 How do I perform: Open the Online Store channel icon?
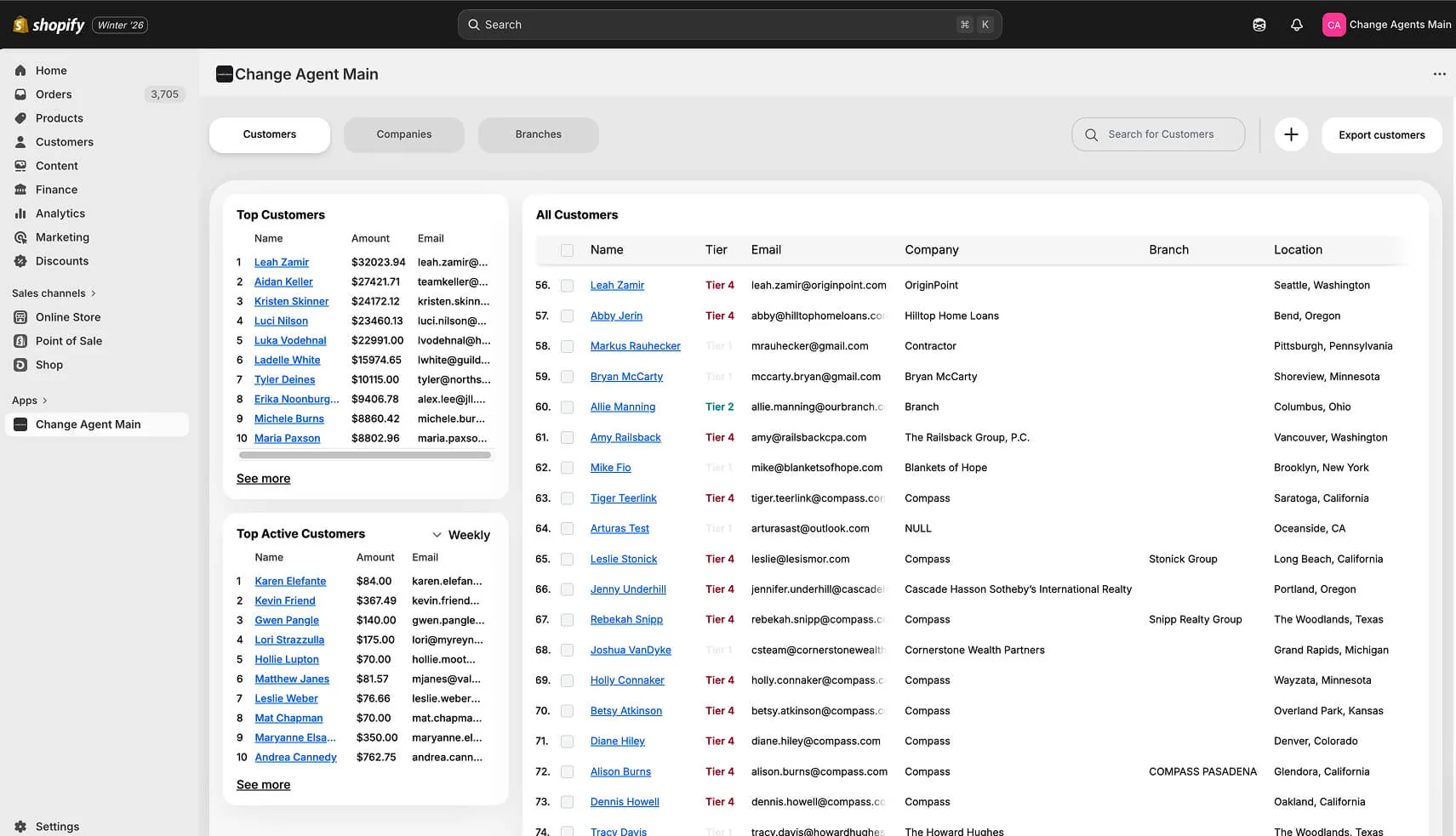tap(20, 317)
